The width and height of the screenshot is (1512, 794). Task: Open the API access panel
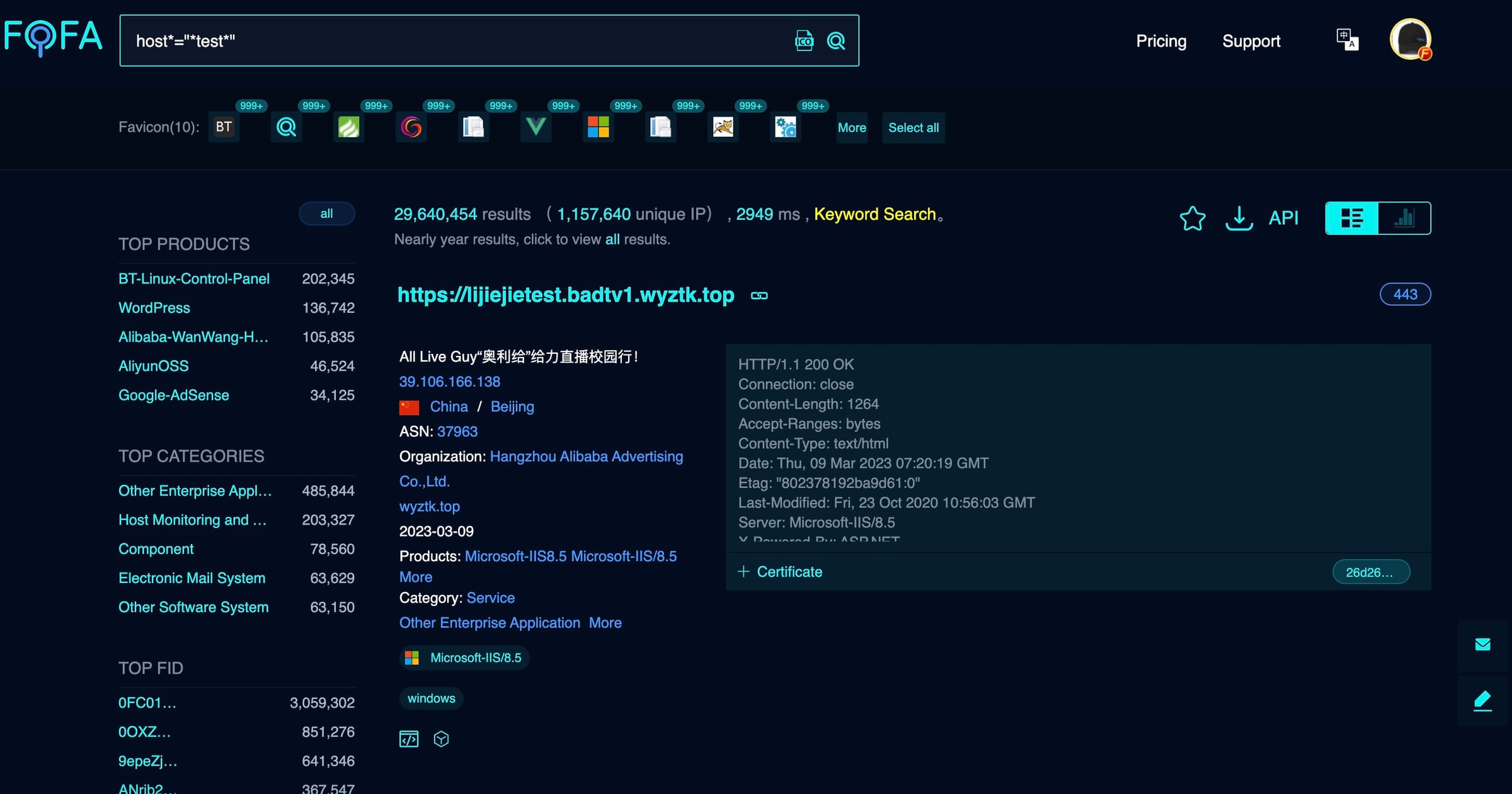point(1283,218)
